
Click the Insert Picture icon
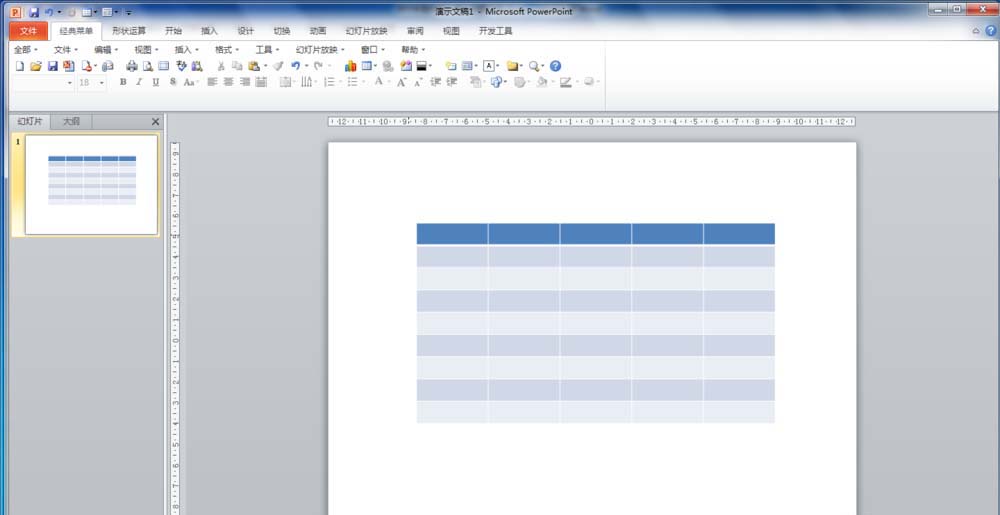click(x=406, y=66)
